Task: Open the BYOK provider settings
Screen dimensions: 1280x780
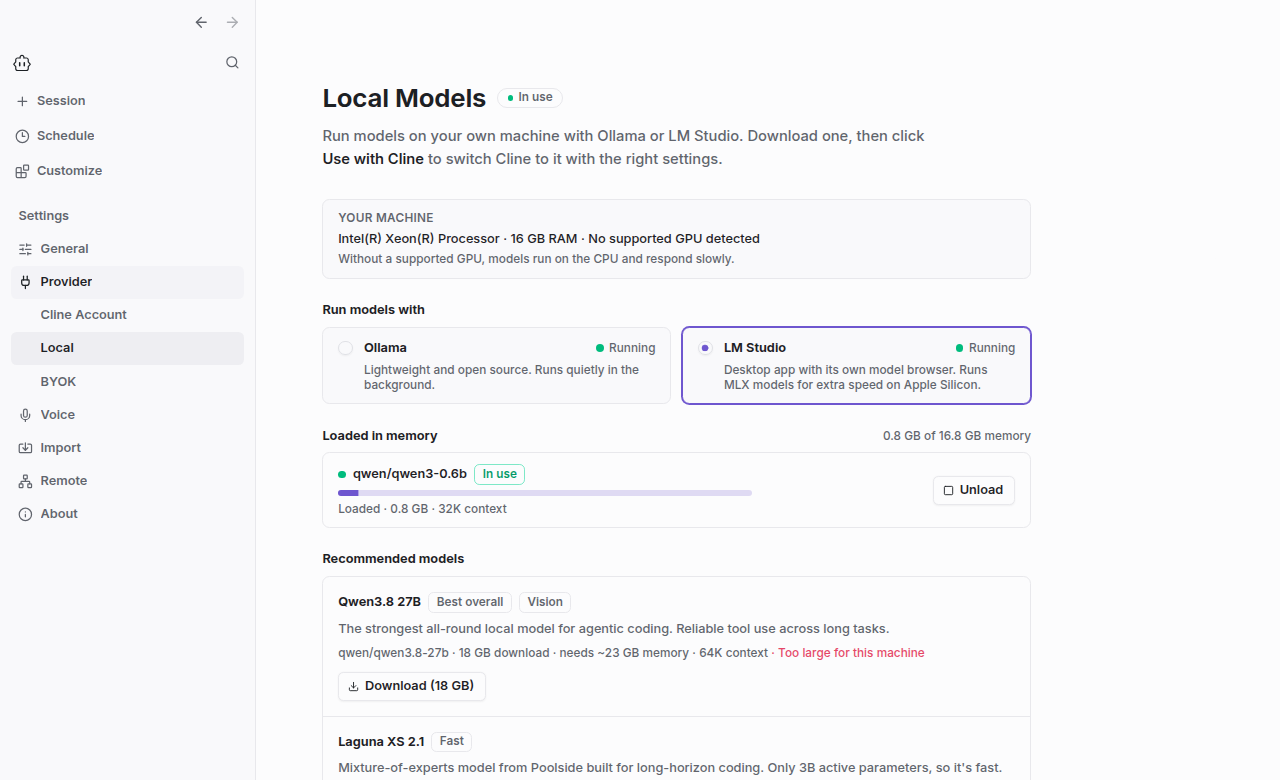Action: pos(127,382)
